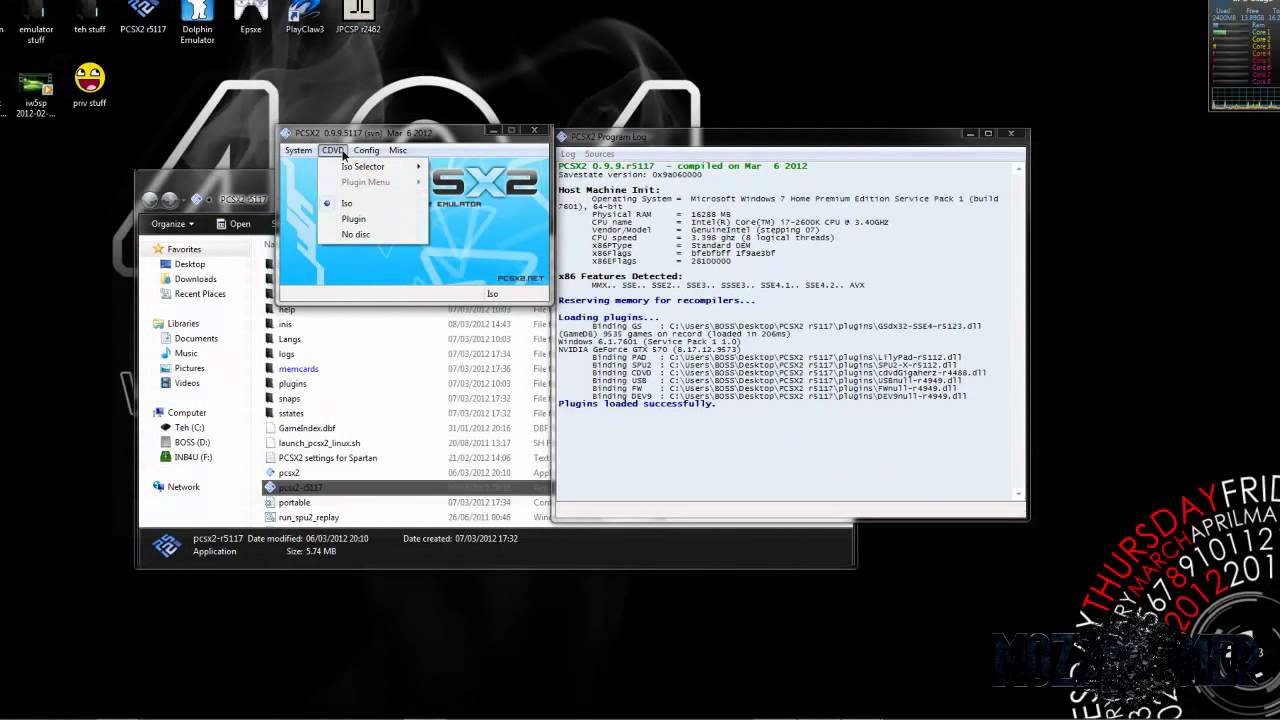Image resolution: width=1280 pixels, height=720 pixels.
Task: Click the 'Iso' status bar field in PCSX2
Action: click(x=492, y=294)
